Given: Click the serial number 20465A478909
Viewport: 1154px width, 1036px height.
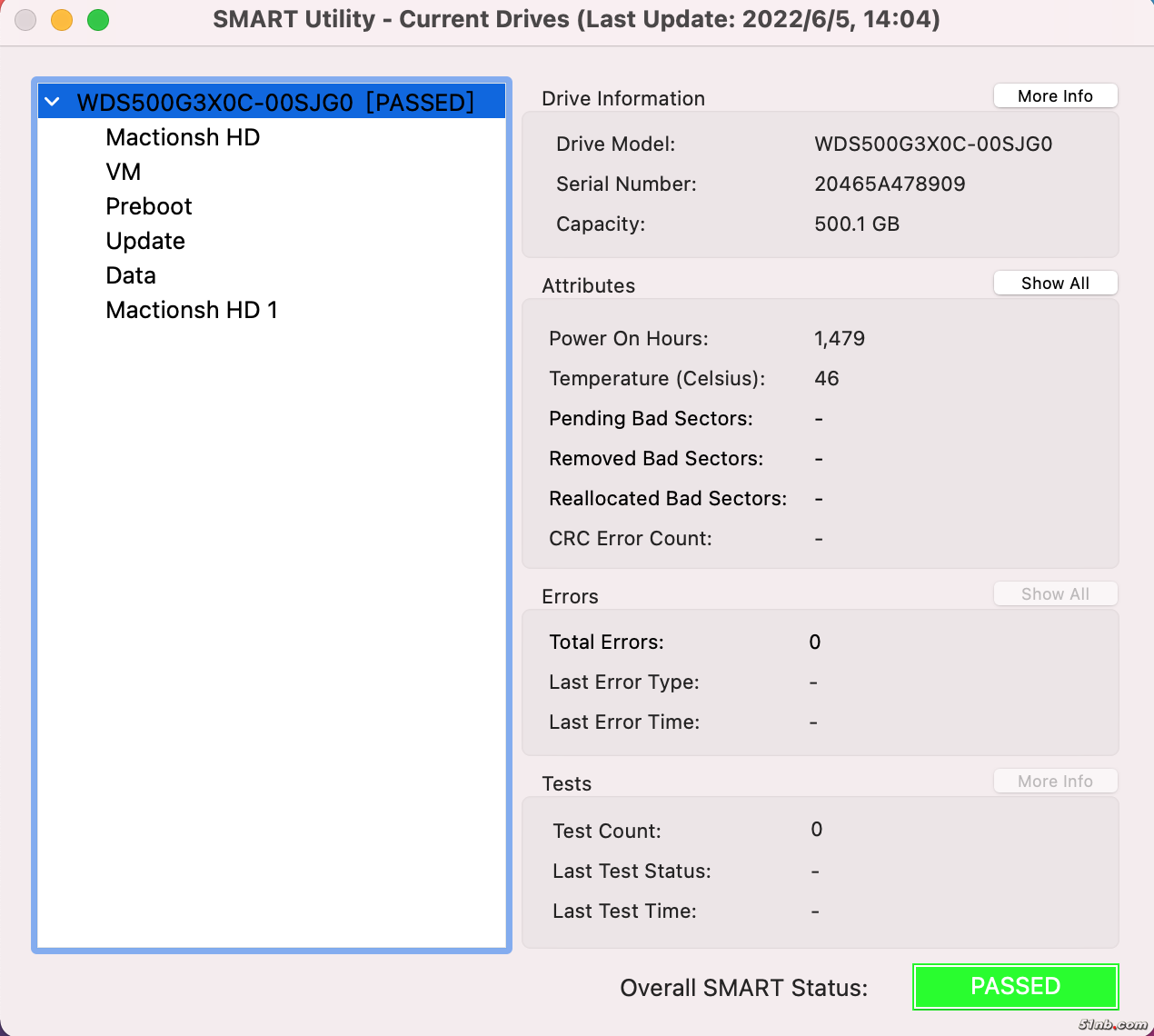Looking at the screenshot, I should [x=890, y=184].
